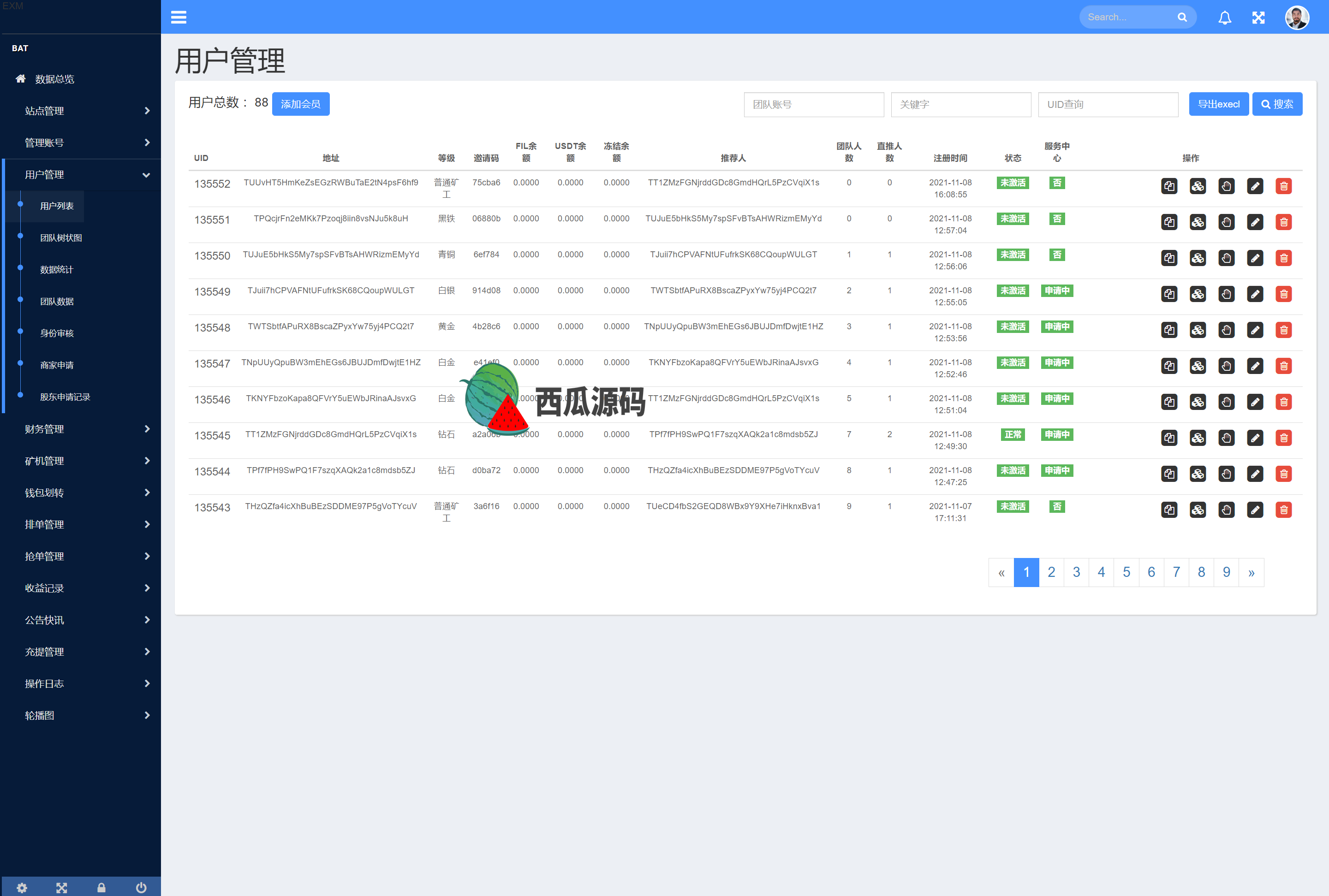Focus the 关键字 input field
The height and width of the screenshot is (896, 1329).
click(961, 105)
